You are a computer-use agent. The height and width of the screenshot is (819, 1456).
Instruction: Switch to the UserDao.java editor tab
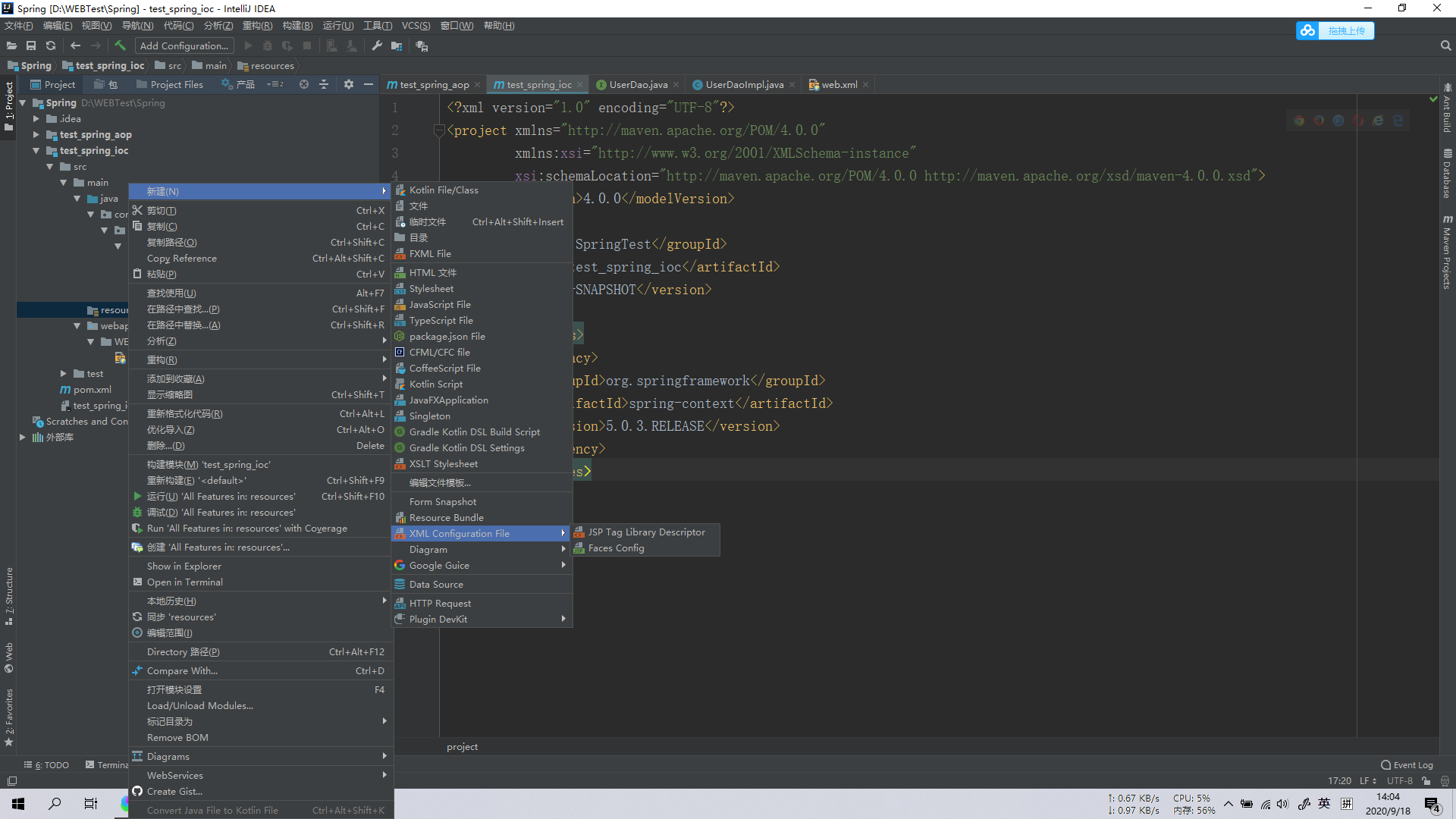638,85
